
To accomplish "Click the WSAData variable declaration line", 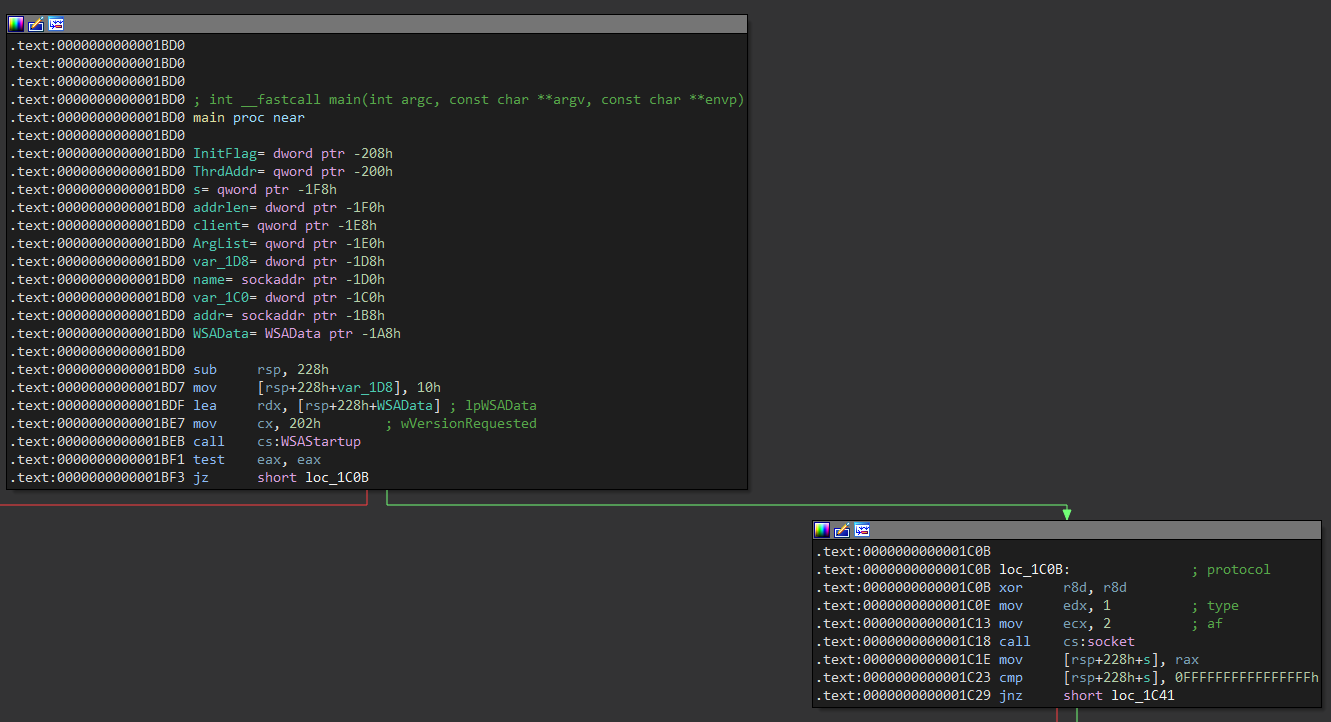I will (297, 333).
